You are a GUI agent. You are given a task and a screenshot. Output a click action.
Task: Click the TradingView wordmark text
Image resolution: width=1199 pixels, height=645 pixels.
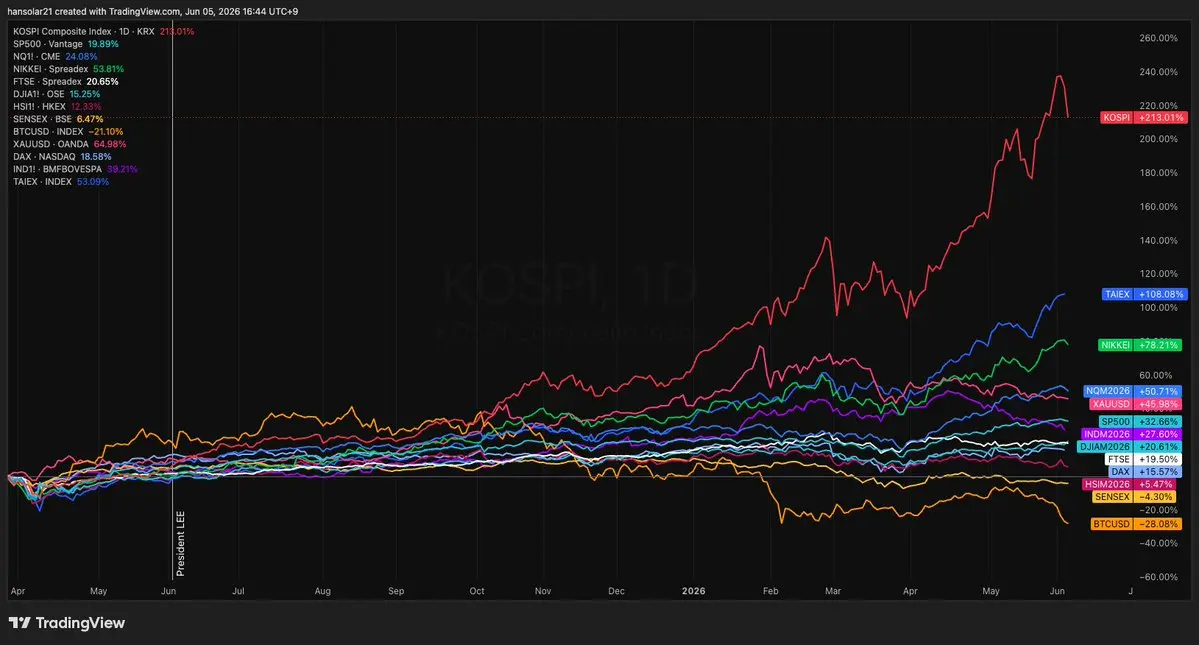pos(80,623)
